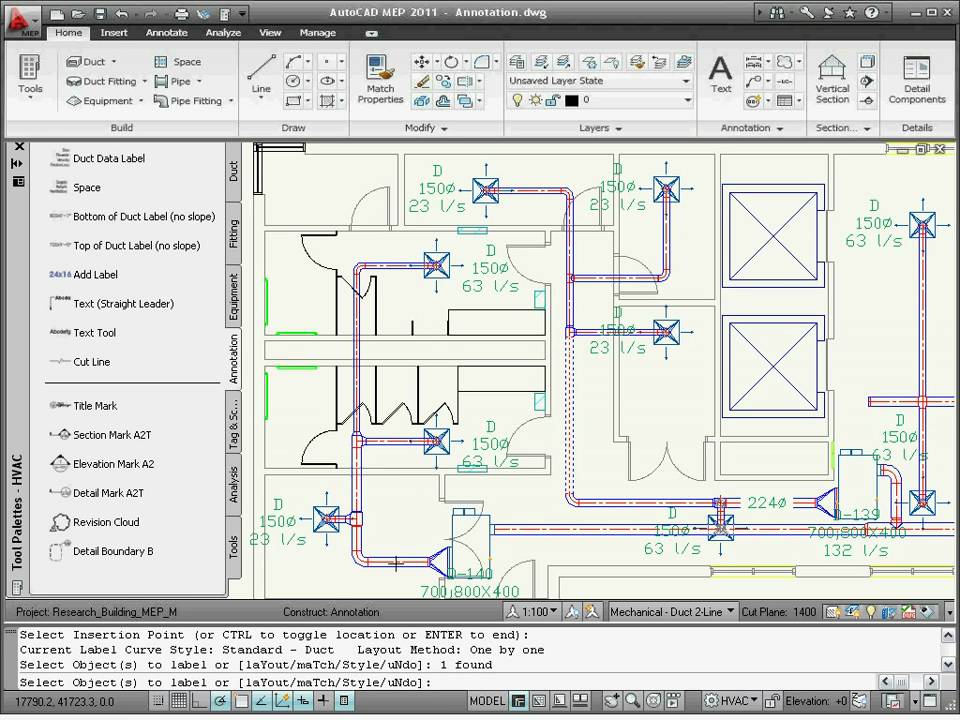Open the Match Properties tool
The height and width of the screenshot is (720, 960).
[380, 79]
